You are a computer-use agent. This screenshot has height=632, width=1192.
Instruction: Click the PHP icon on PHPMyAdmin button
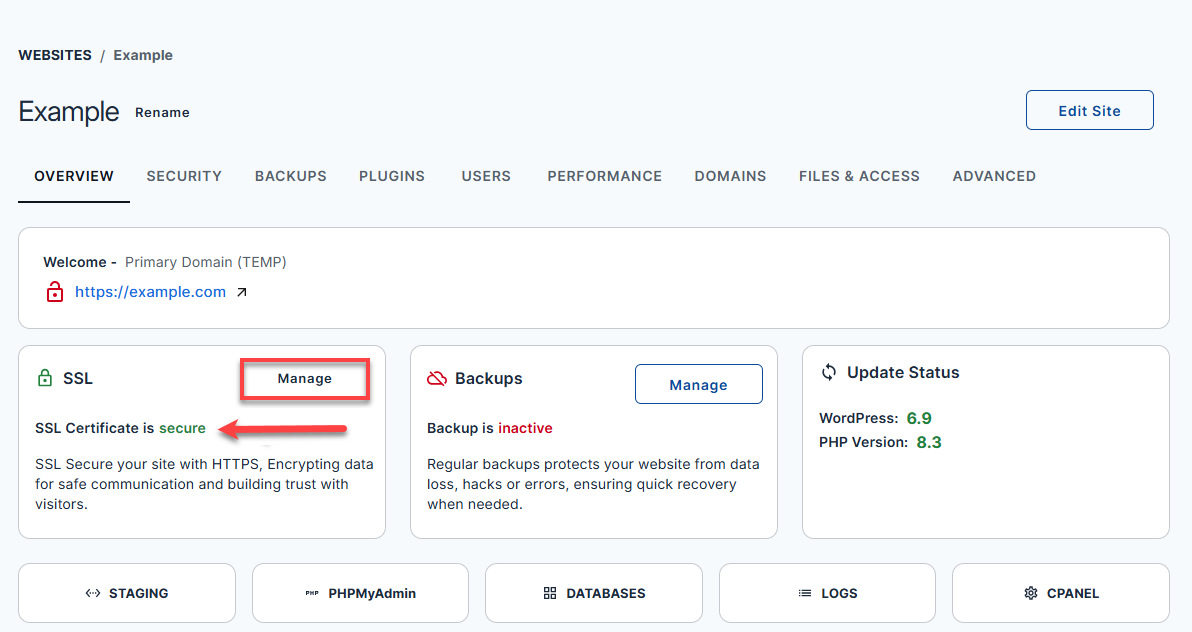312,593
